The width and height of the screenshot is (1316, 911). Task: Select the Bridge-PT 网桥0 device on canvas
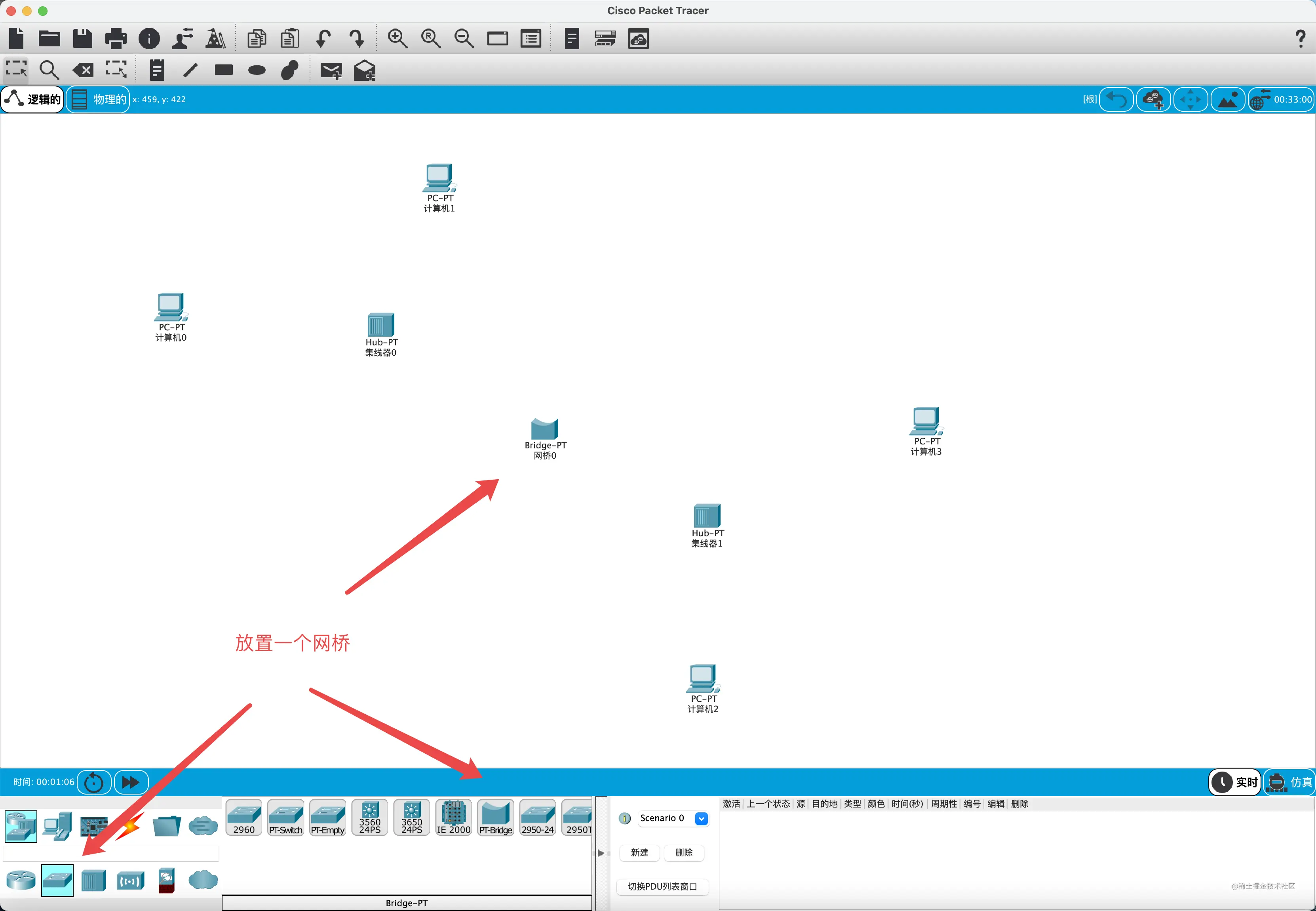(x=545, y=438)
